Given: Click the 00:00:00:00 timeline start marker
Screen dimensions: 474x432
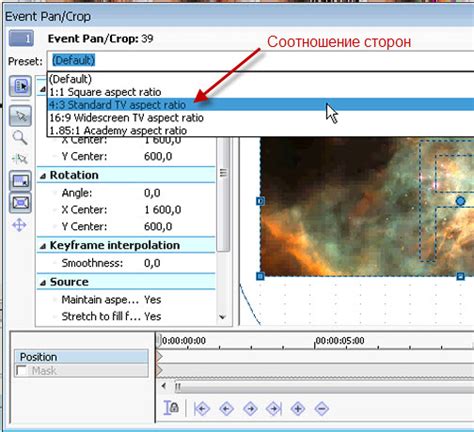Looking at the screenshot, I should click(183, 341).
